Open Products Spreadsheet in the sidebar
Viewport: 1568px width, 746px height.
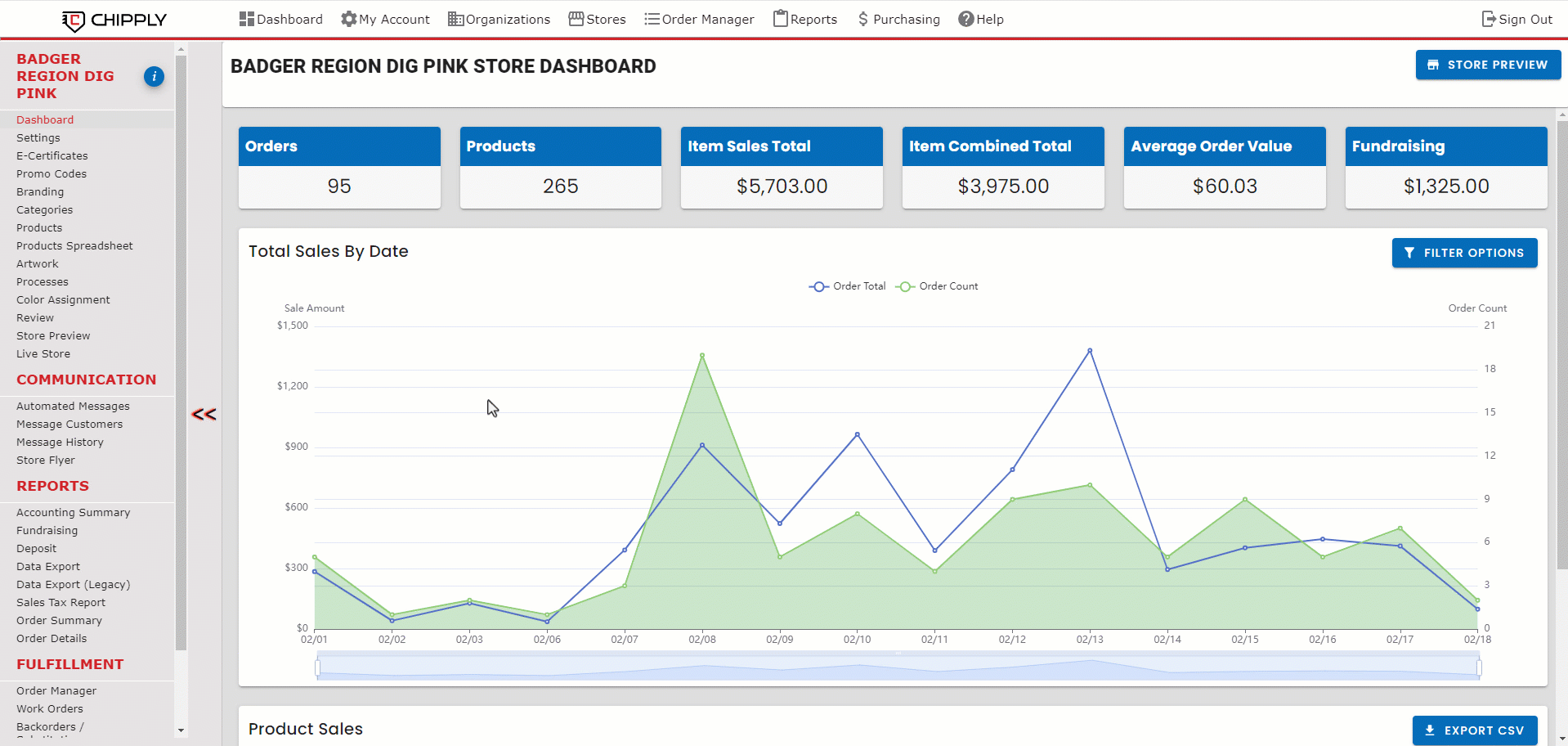74,245
